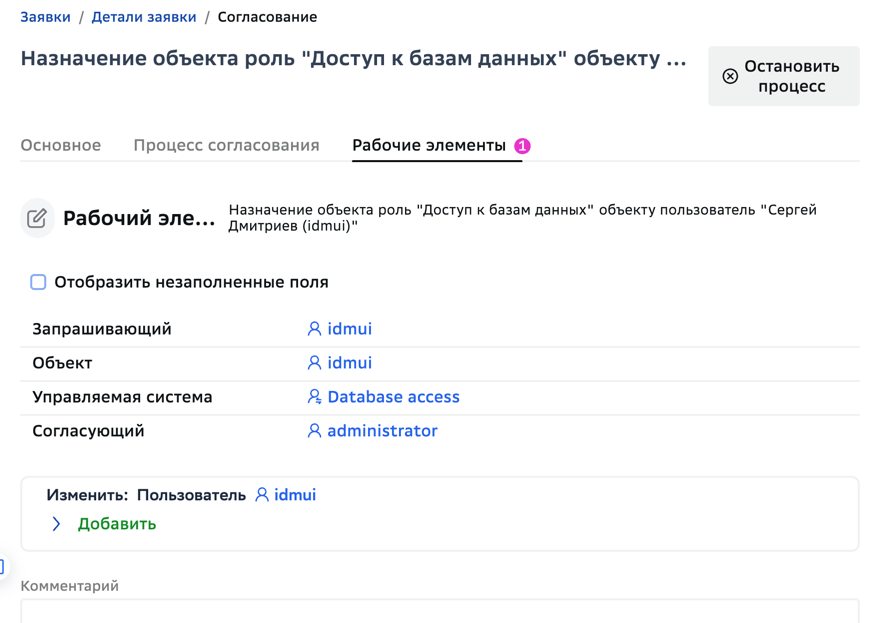
Task: Click the Остановить процесс button
Action: coord(784,76)
